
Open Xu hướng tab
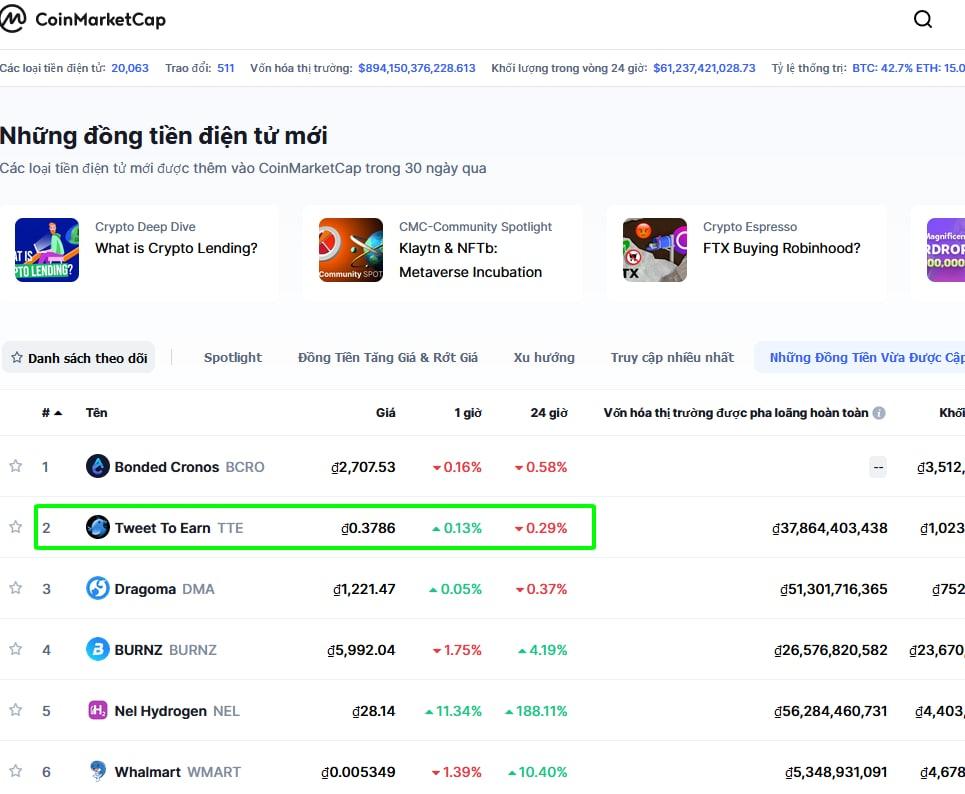pos(544,358)
